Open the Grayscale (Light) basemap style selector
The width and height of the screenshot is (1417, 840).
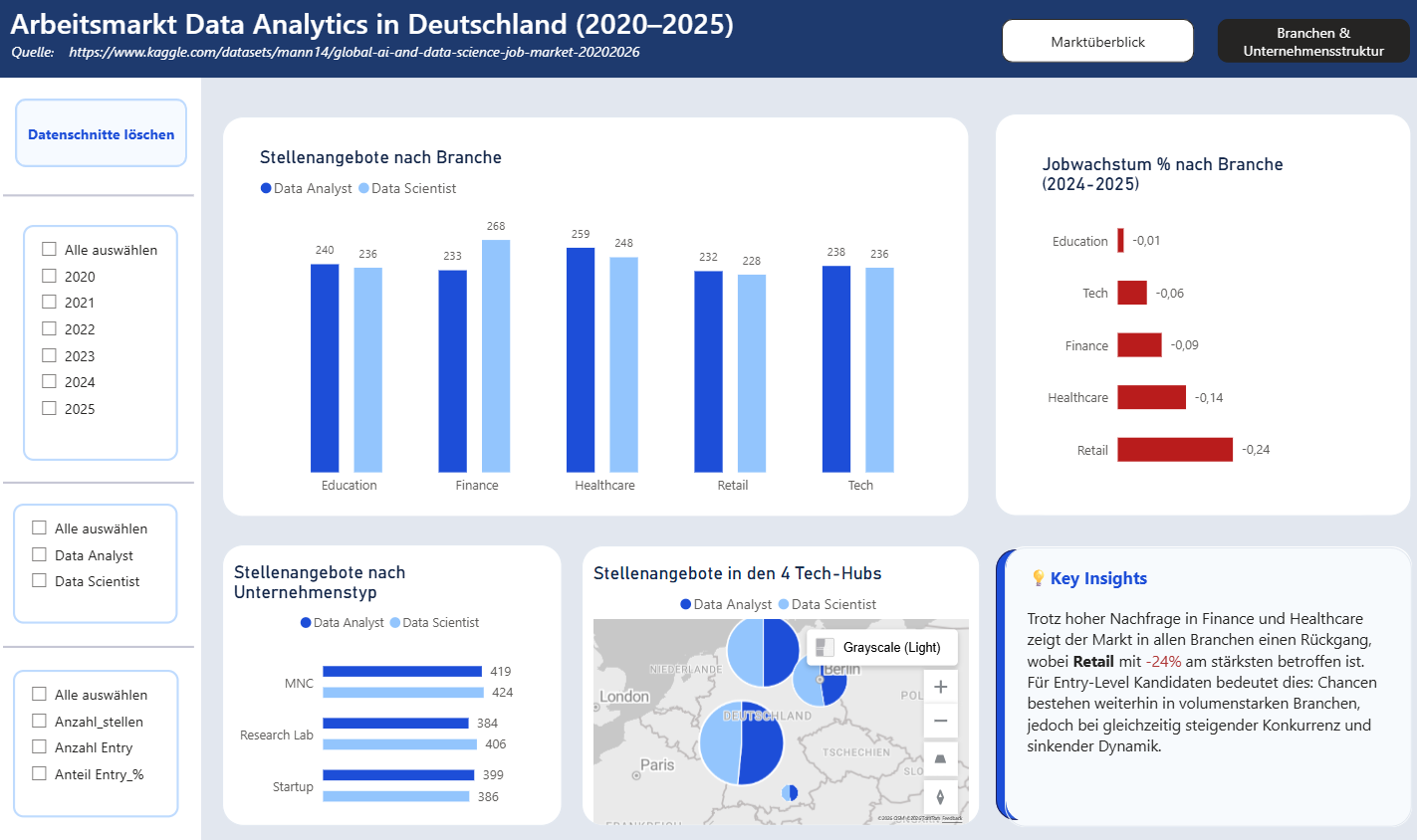pos(882,648)
